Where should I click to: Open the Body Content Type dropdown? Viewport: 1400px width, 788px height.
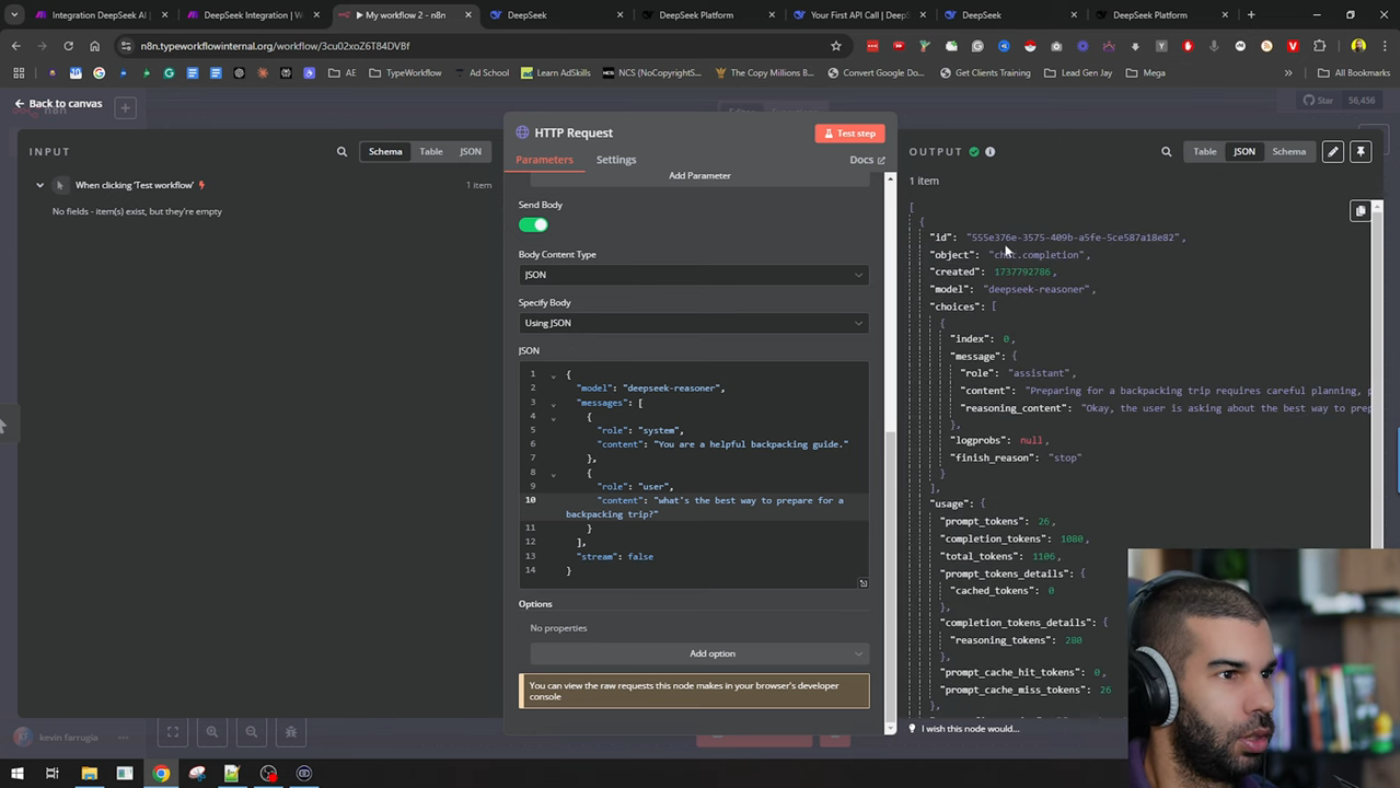coord(693,275)
